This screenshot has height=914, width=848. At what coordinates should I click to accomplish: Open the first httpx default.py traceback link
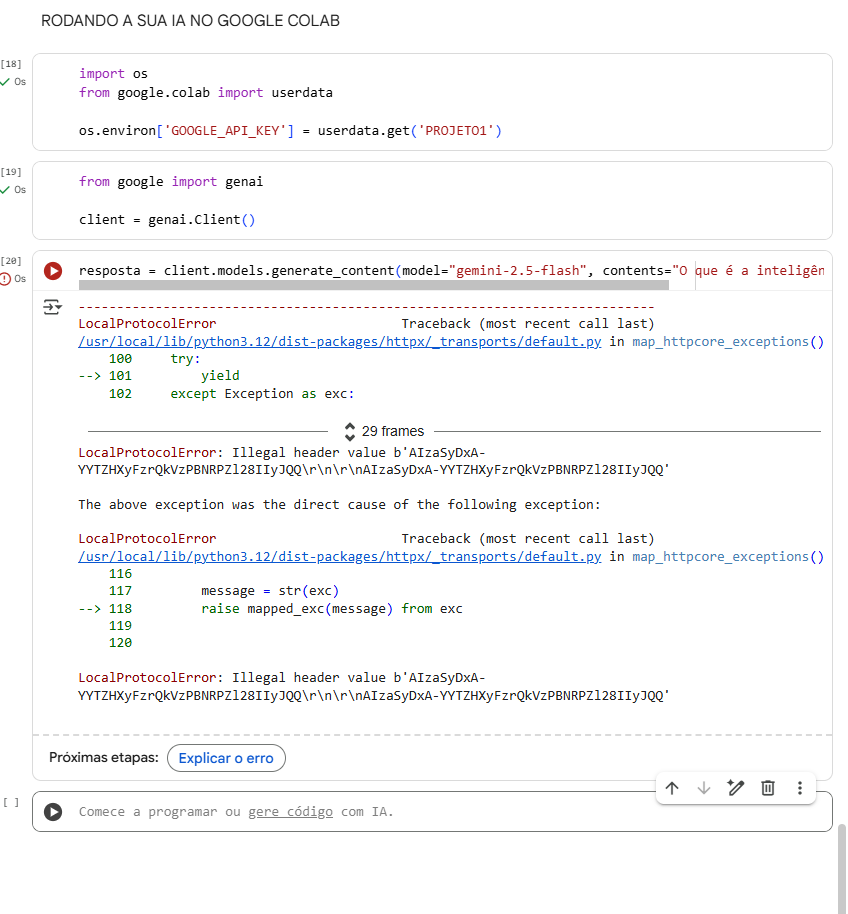pos(340,342)
